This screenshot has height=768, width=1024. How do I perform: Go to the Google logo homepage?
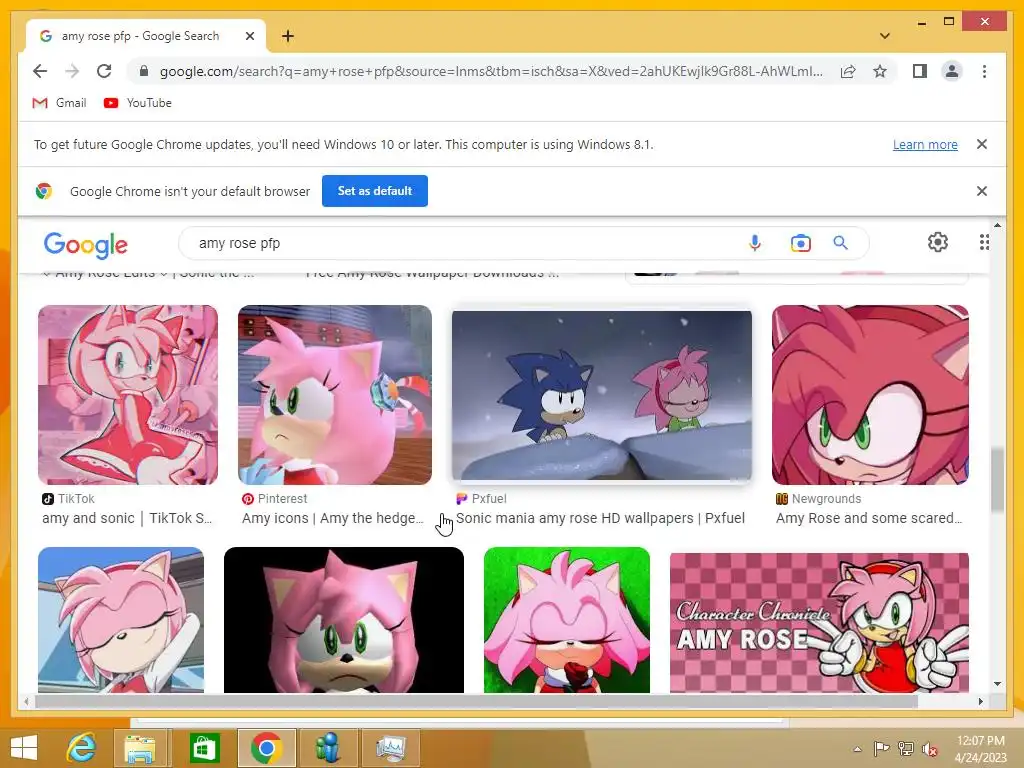(x=86, y=244)
